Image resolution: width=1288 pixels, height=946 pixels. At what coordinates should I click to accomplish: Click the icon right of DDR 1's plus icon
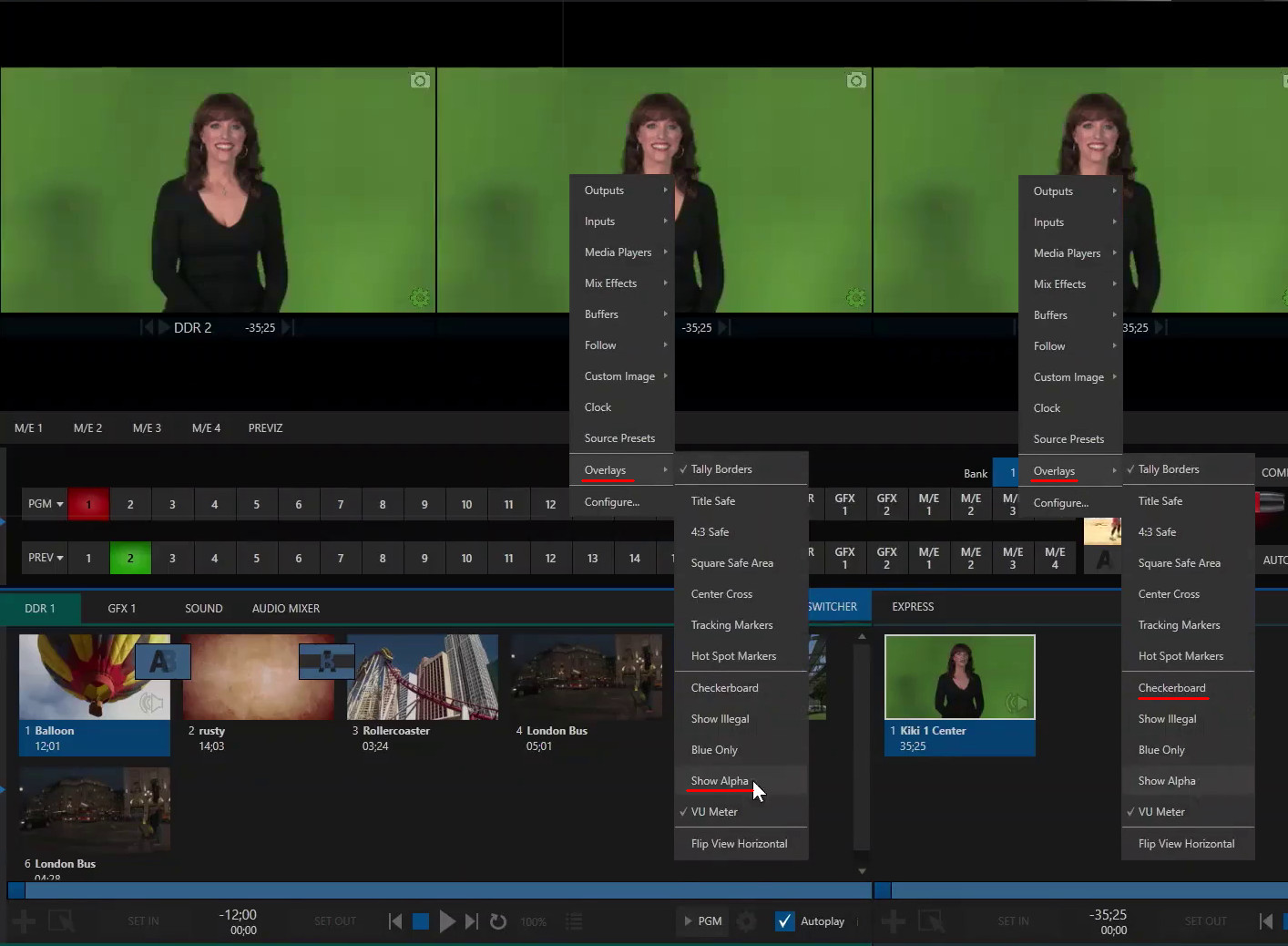pyautogui.click(x=61, y=921)
